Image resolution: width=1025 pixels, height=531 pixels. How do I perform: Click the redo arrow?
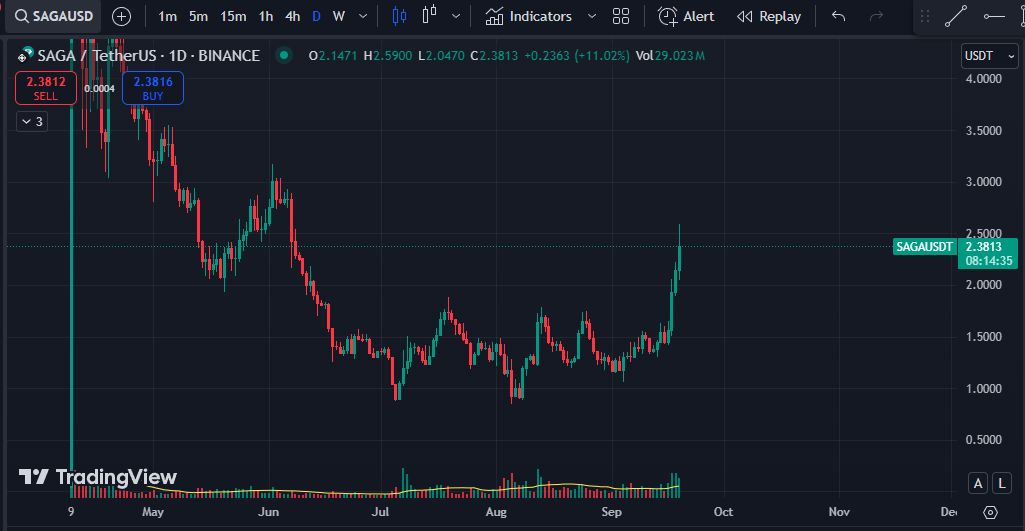[876, 16]
